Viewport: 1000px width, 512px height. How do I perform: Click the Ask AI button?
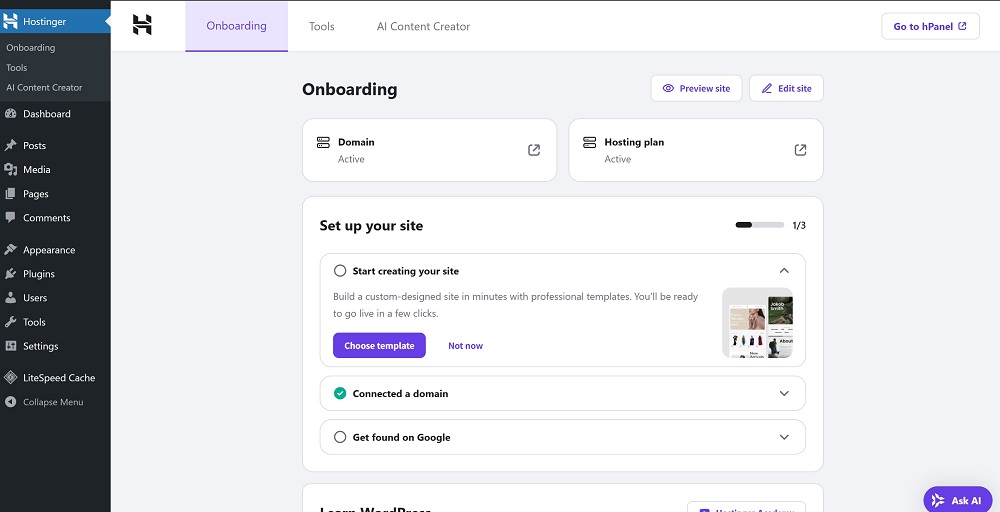(959, 501)
